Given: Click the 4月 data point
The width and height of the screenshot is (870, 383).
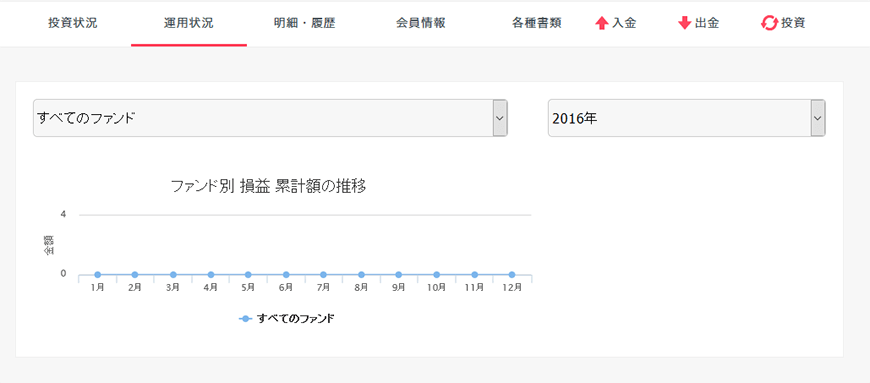Looking at the screenshot, I should [211, 275].
